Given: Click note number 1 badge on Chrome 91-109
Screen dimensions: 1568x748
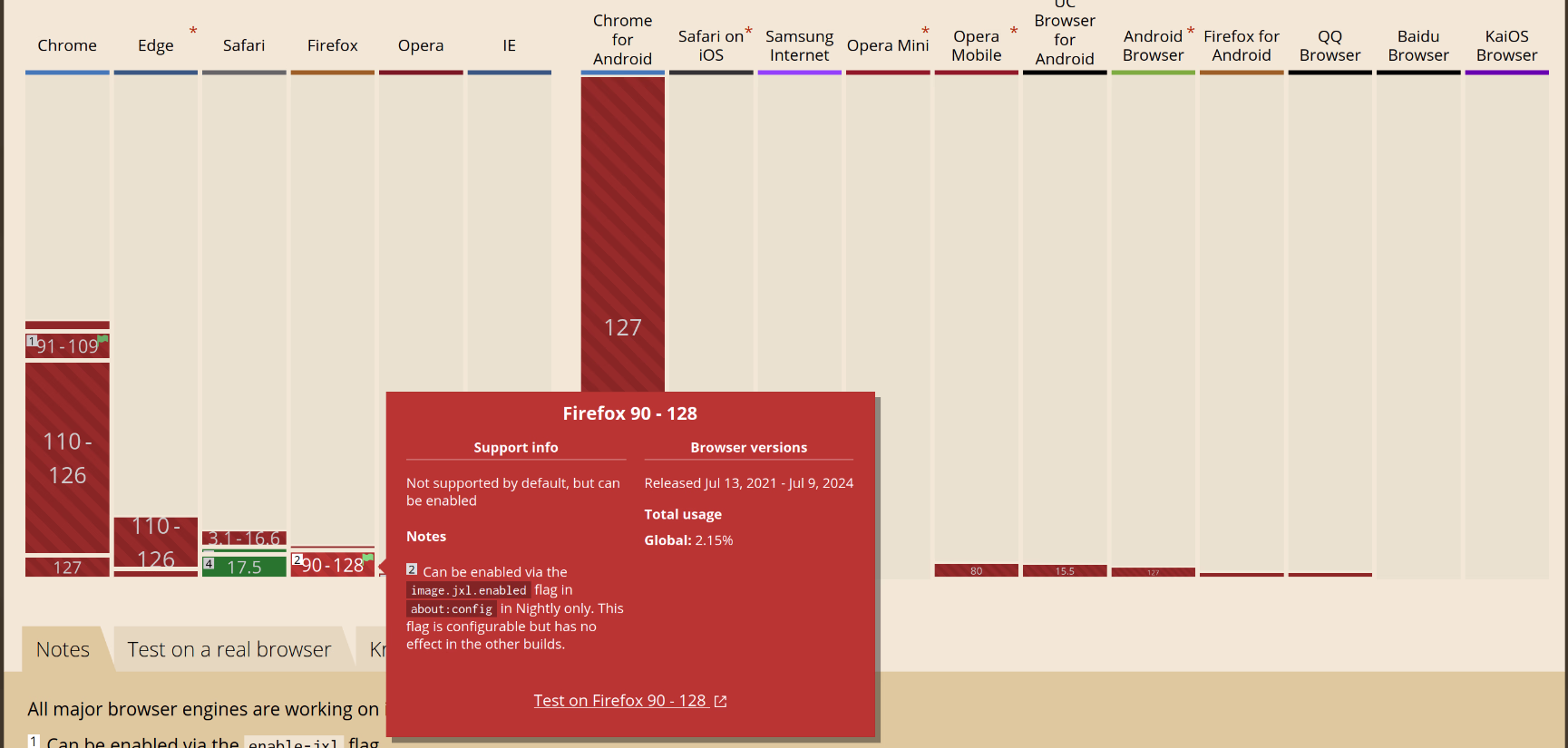Looking at the screenshot, I should coord(32,341).
